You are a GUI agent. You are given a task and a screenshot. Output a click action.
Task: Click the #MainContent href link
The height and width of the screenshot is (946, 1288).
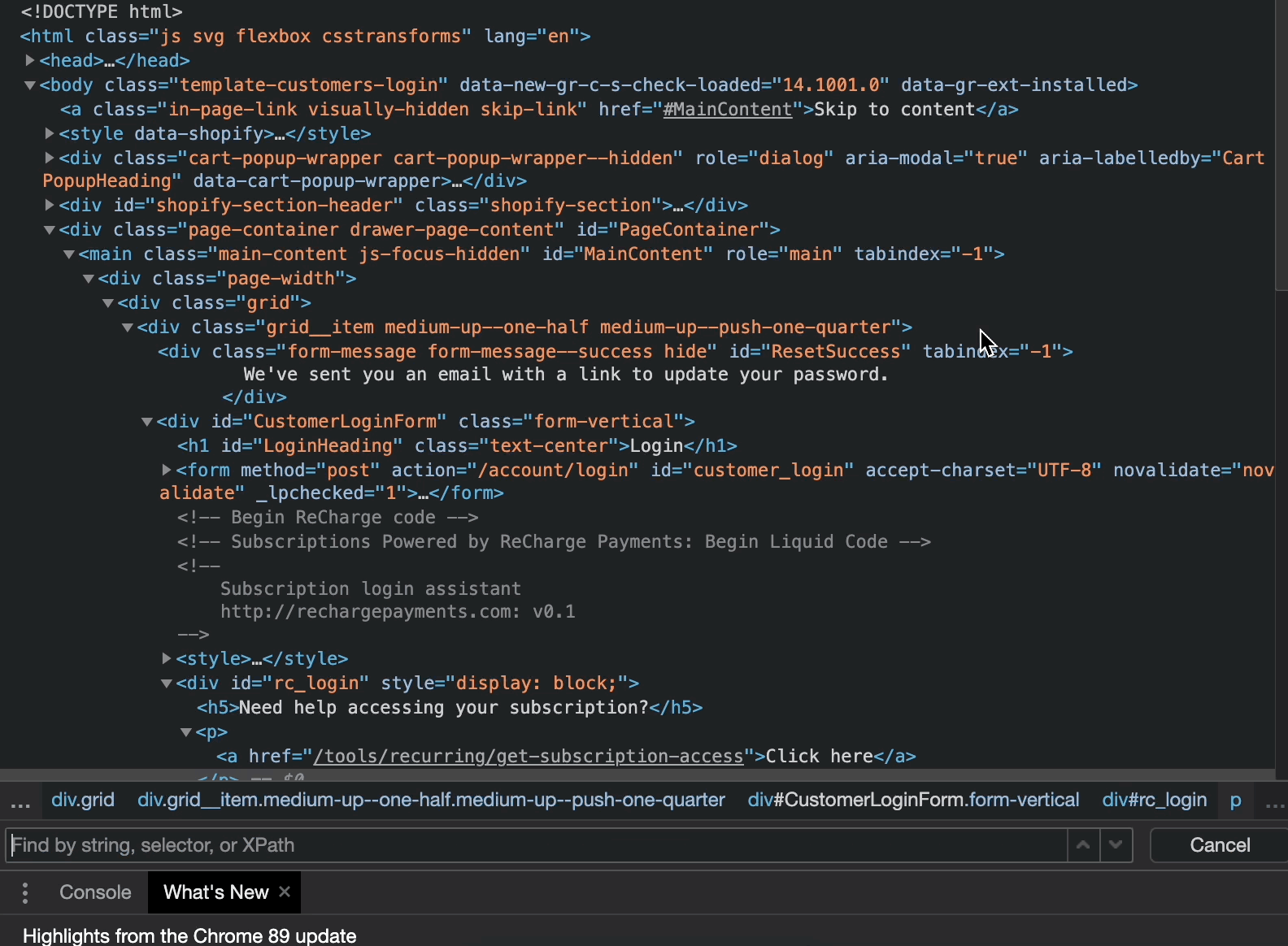tap(728, 109)
